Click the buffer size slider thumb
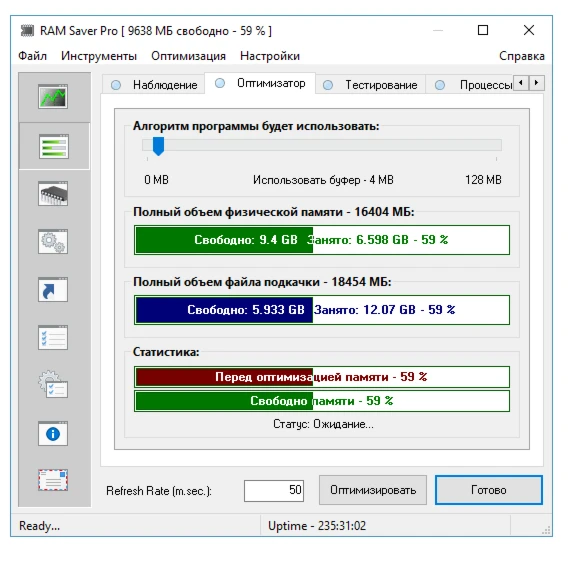575x568 pixels. pyautogui.click(x=158, y=146)
